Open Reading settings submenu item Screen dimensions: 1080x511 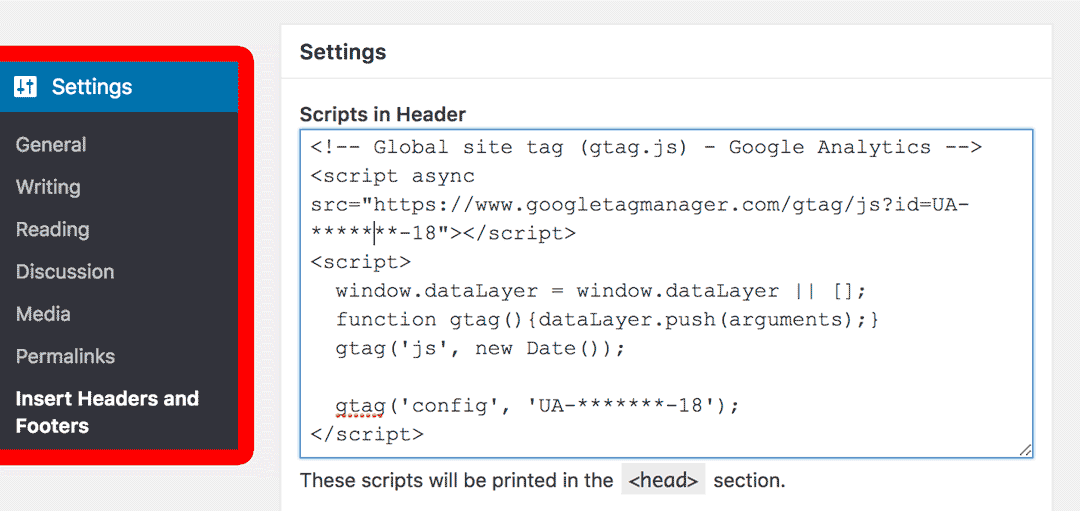[52, 229]
